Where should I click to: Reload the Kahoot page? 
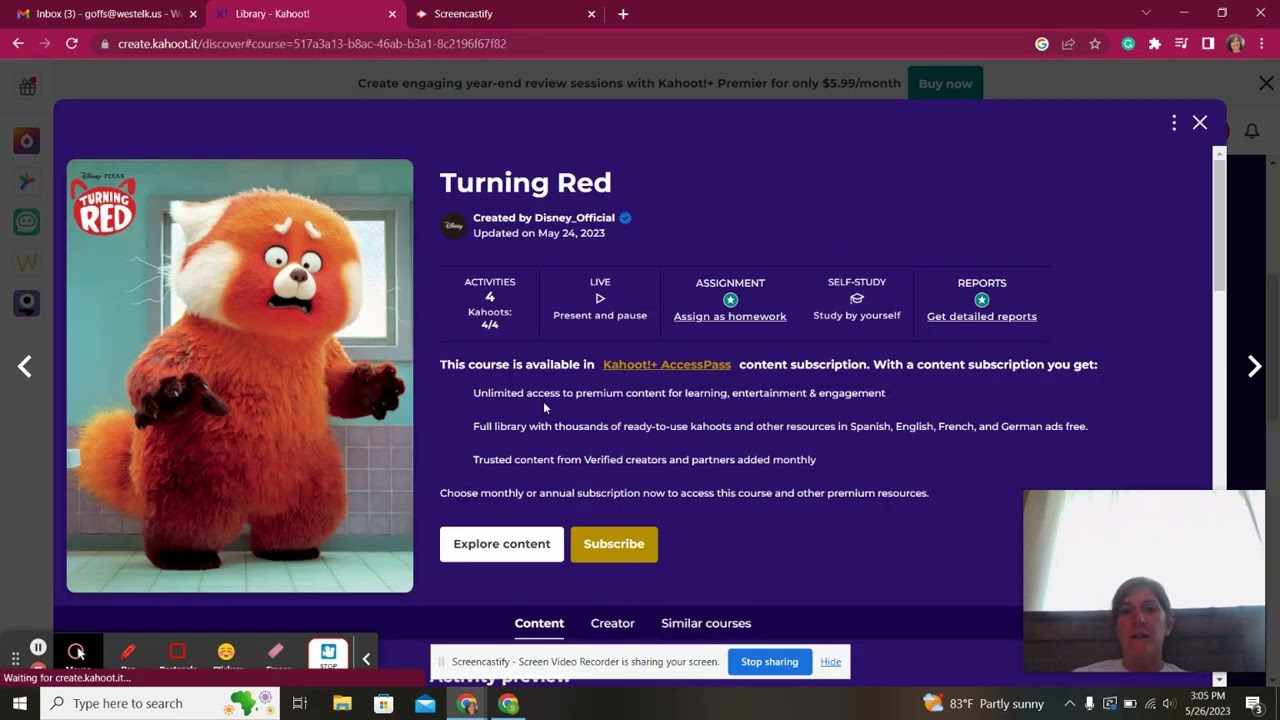coord(72,44)
